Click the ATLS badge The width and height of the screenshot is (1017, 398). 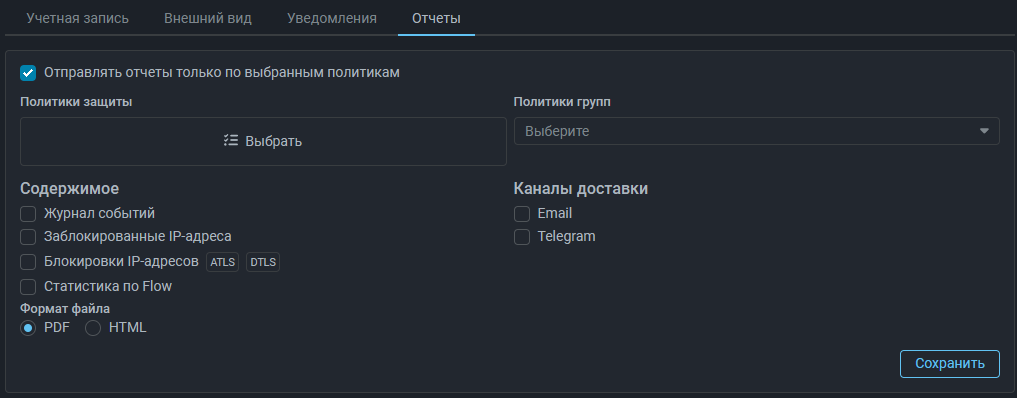click(222, 262)
